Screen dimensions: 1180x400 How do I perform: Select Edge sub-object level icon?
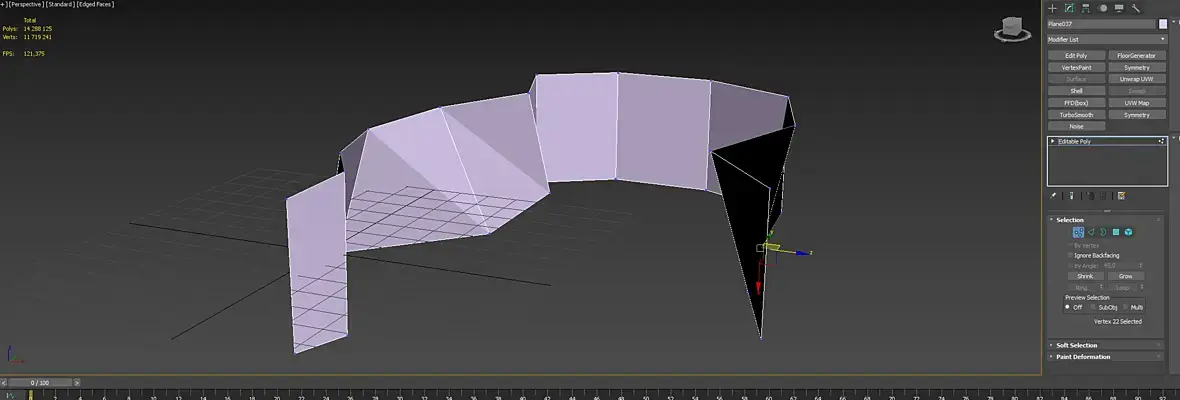(1090, 232)
